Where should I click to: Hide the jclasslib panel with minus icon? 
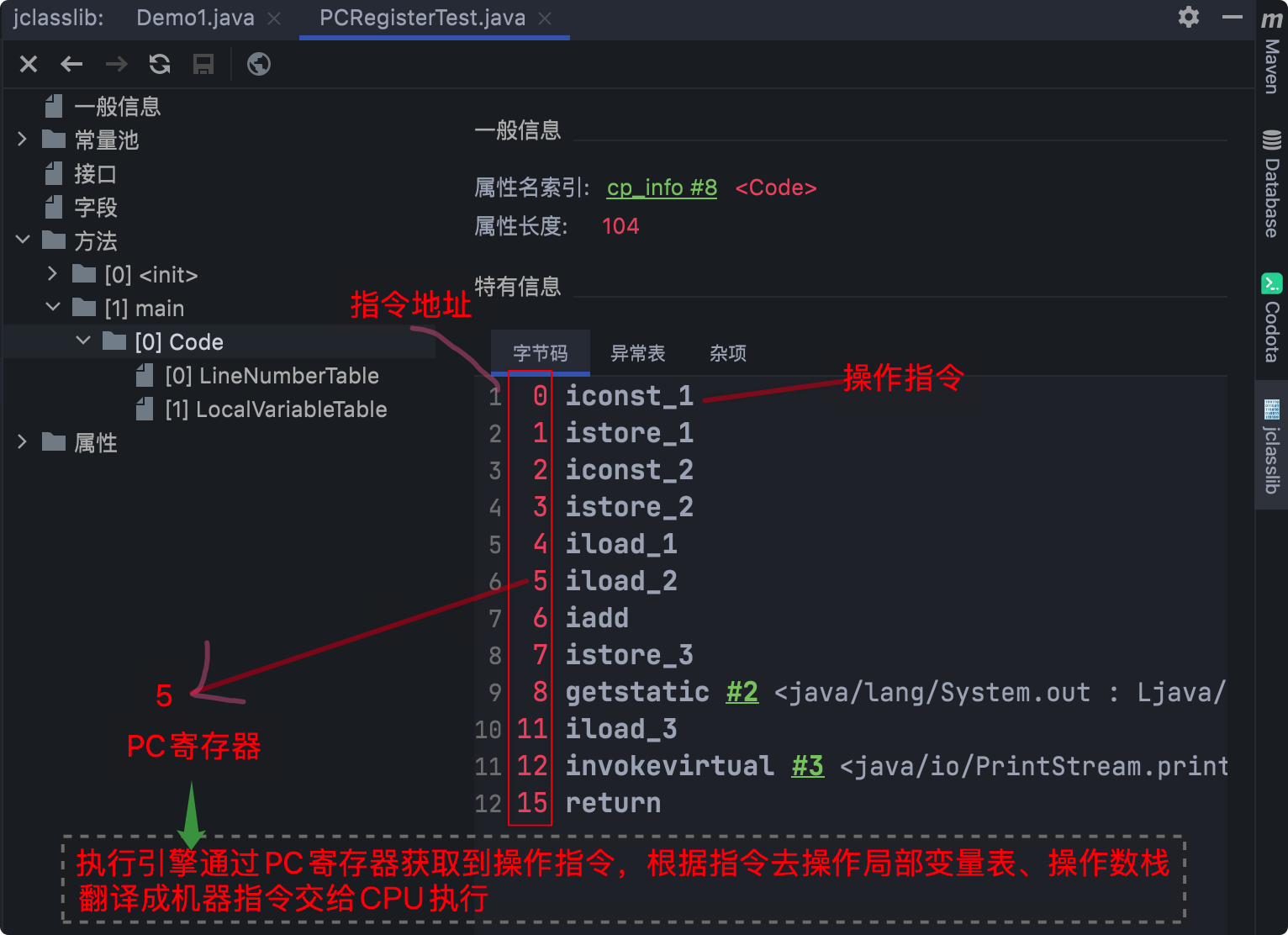pos(1233,17)
